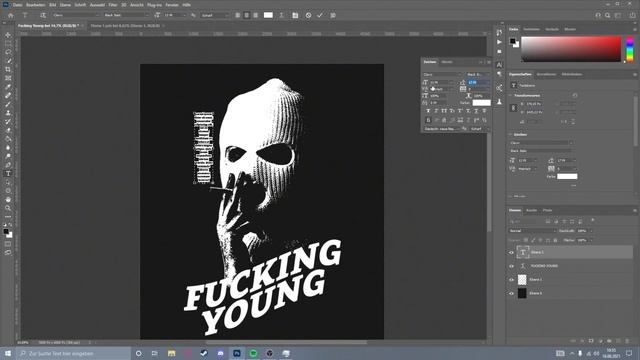Screen dimensions: 640x360
Task: Switch to the Pfade tab
Action: pyautogui.click(x=547, y=211)
